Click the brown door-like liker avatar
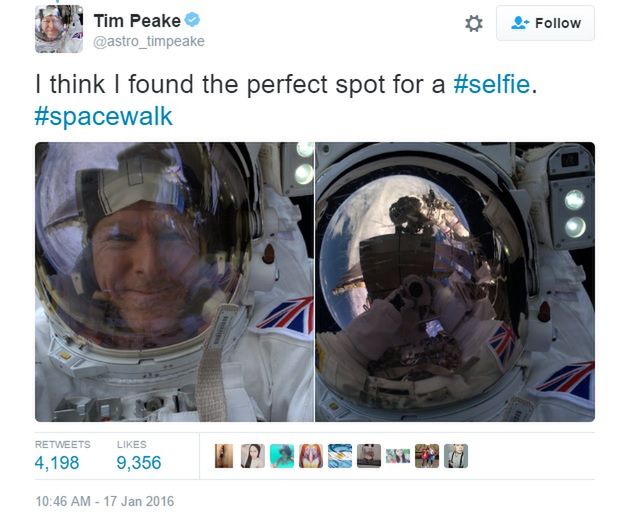This screenshot has height=517, width=617. tap(224, 456)
